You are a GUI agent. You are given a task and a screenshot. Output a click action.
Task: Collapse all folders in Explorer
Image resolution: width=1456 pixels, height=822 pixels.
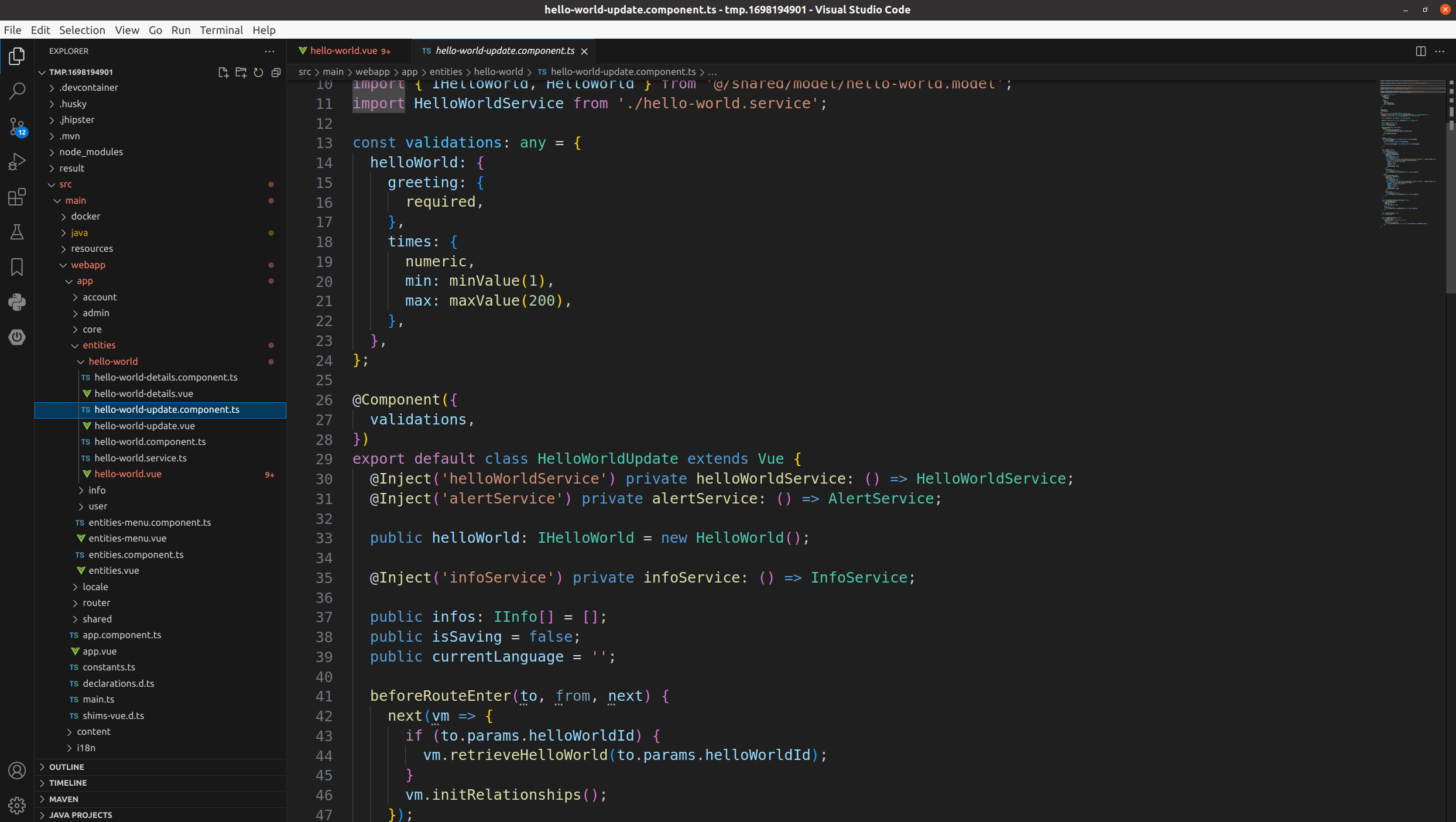point(276,72)
